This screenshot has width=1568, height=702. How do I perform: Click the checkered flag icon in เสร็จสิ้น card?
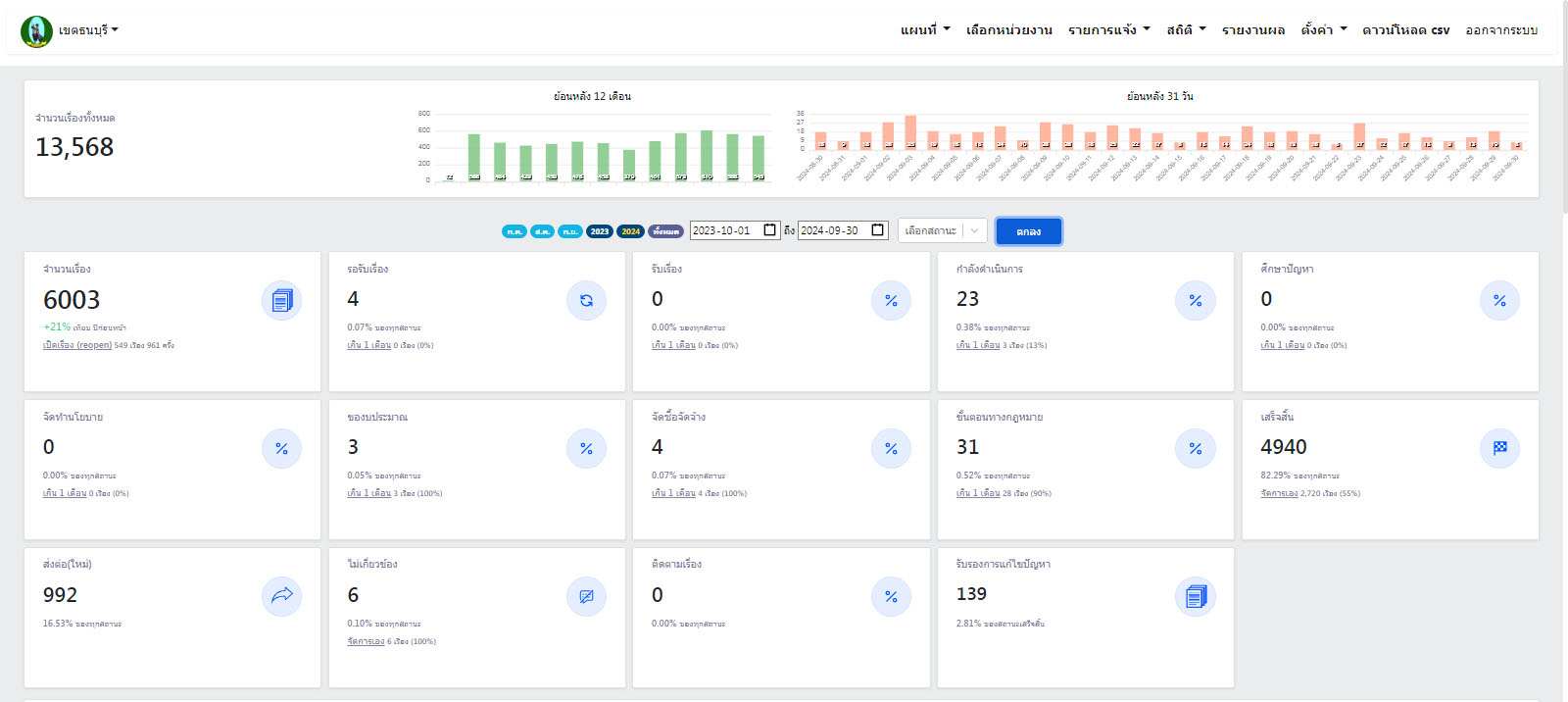click(x=1499, y=448)
